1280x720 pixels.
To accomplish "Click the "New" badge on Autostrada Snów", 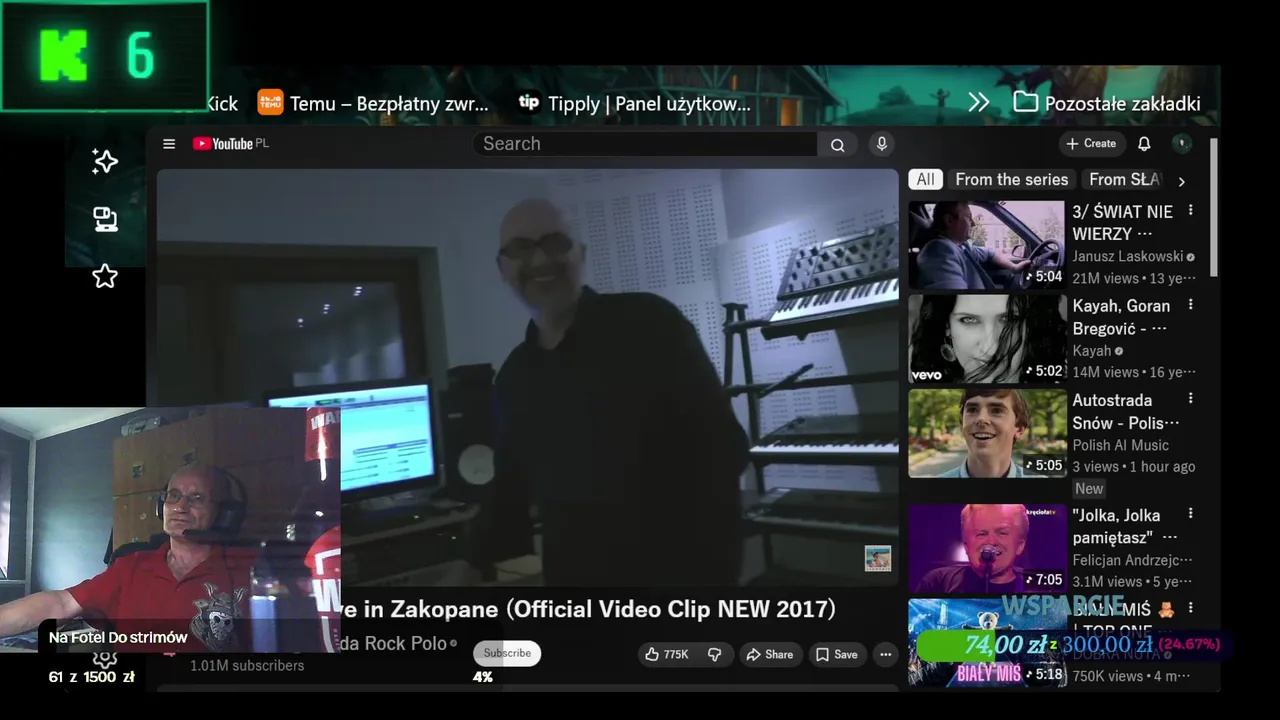I will click(x=1089, y=489).
